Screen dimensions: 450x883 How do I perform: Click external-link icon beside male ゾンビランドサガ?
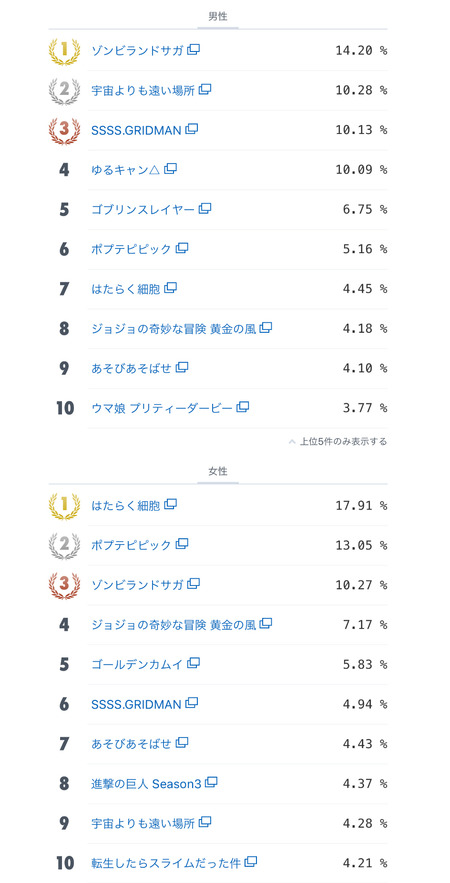click(194, 50)
